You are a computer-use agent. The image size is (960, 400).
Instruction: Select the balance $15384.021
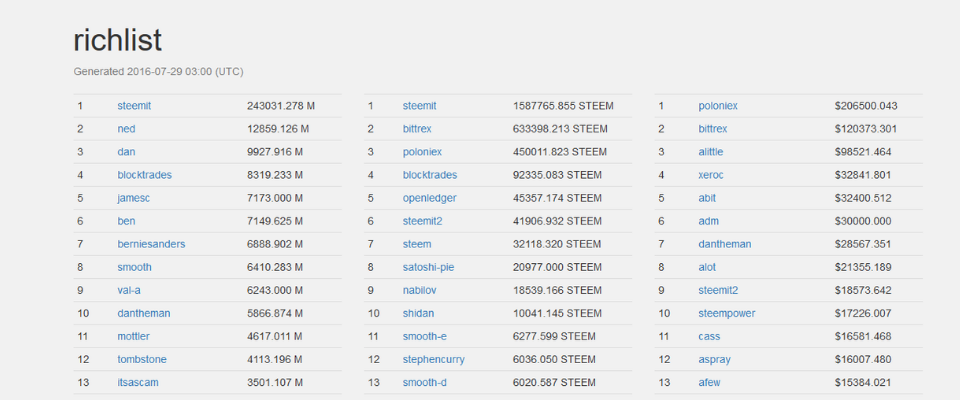[863, 383]
